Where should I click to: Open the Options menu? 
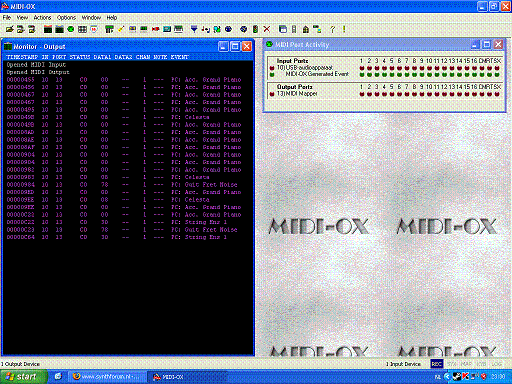(66, 17)
